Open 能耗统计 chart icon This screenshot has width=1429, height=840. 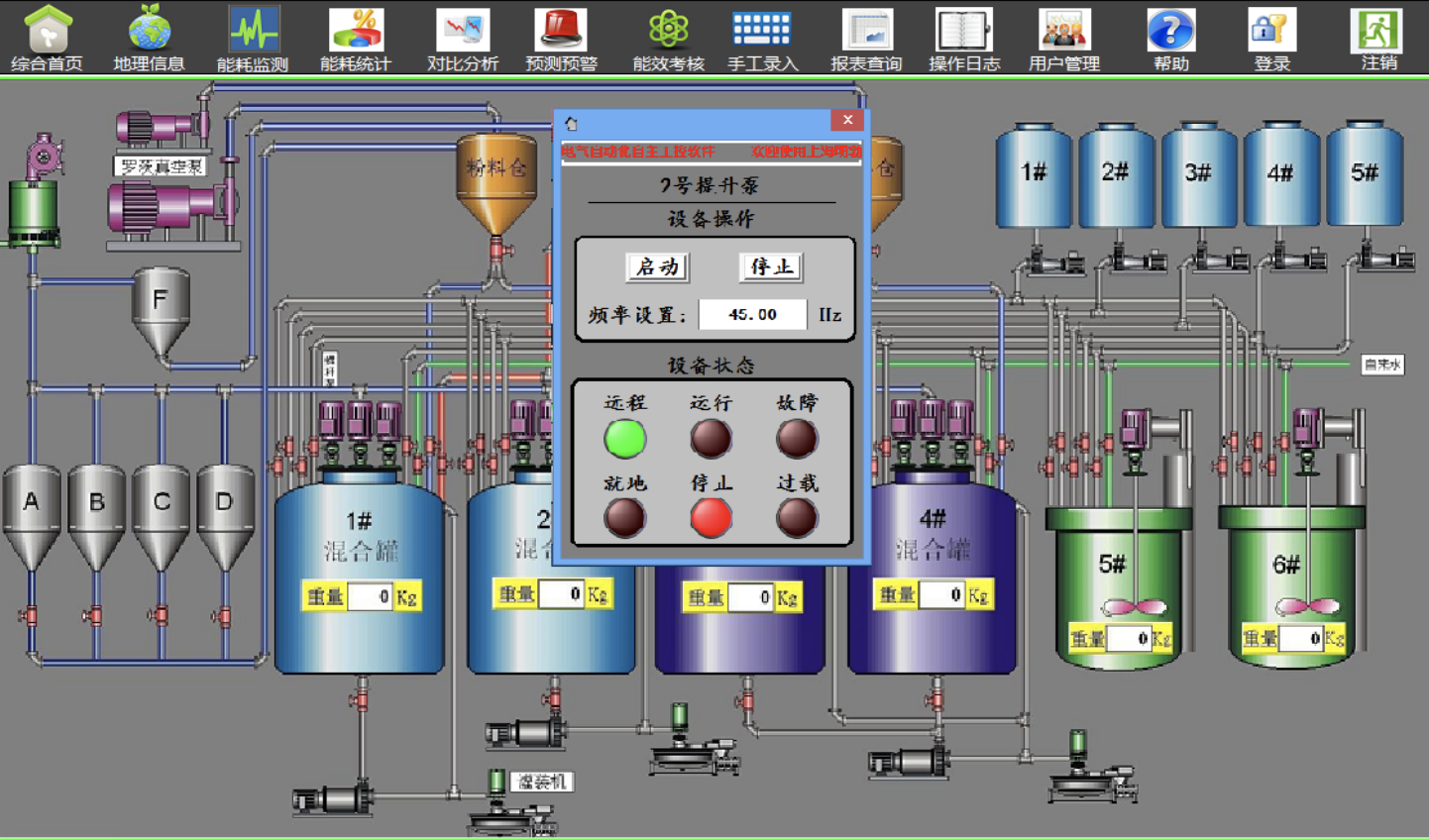pos(356,29)
